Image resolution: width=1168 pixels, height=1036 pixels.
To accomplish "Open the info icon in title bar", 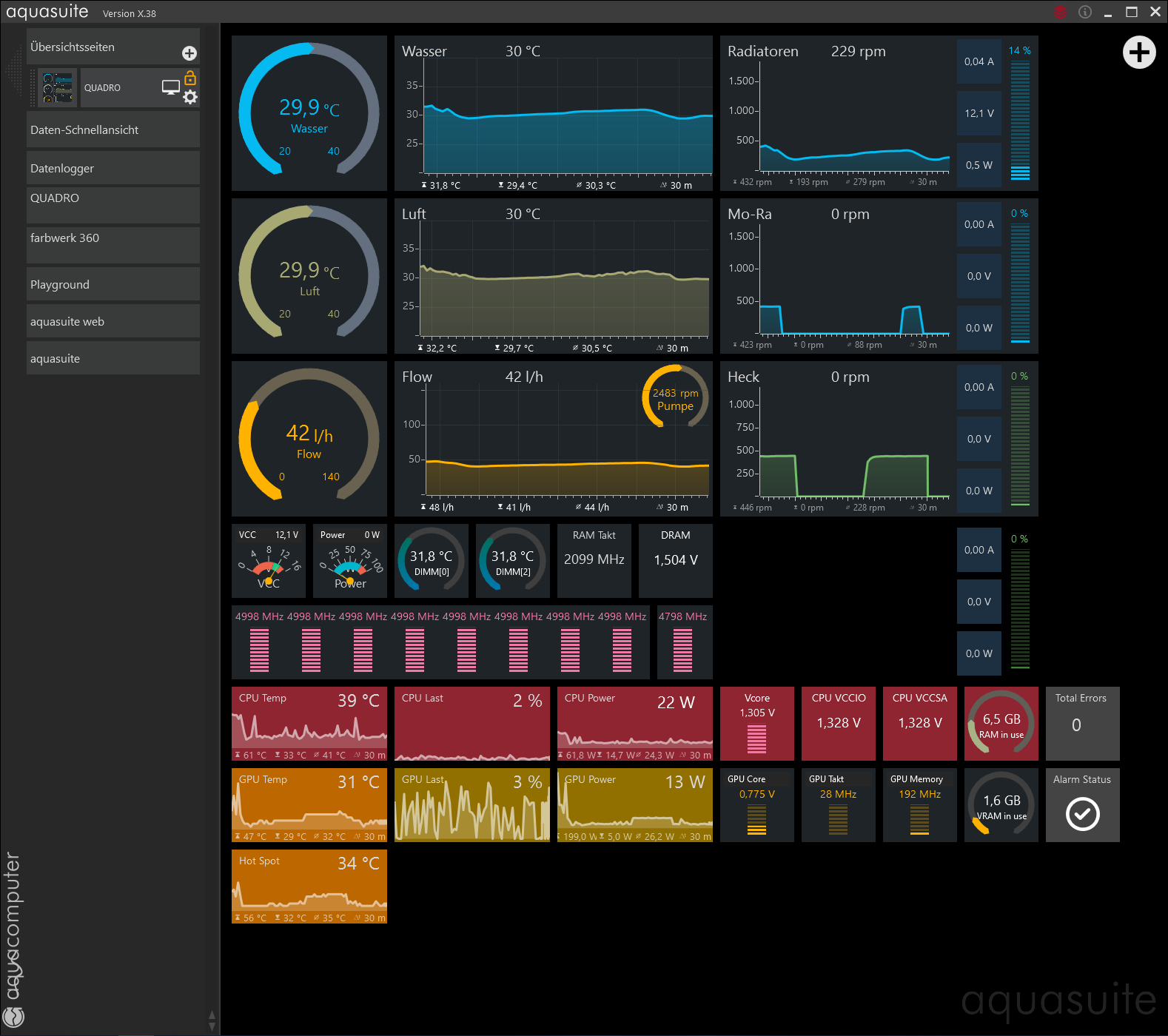I will click(x=1085, y=12).
